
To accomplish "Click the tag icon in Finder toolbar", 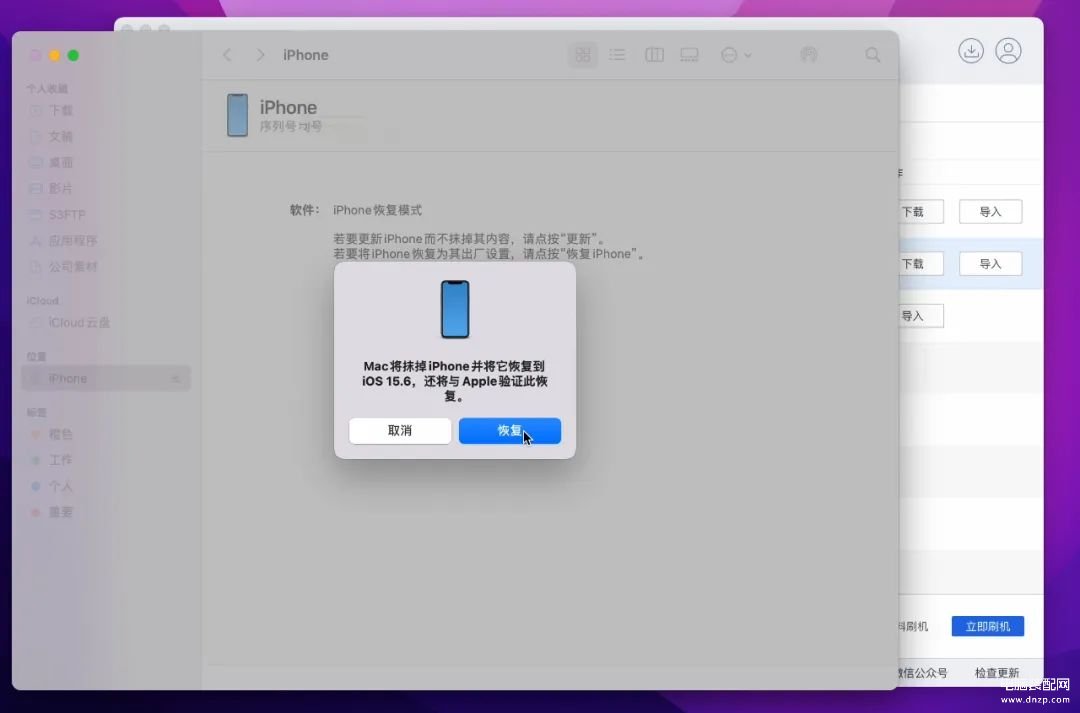I will (809, 54).
